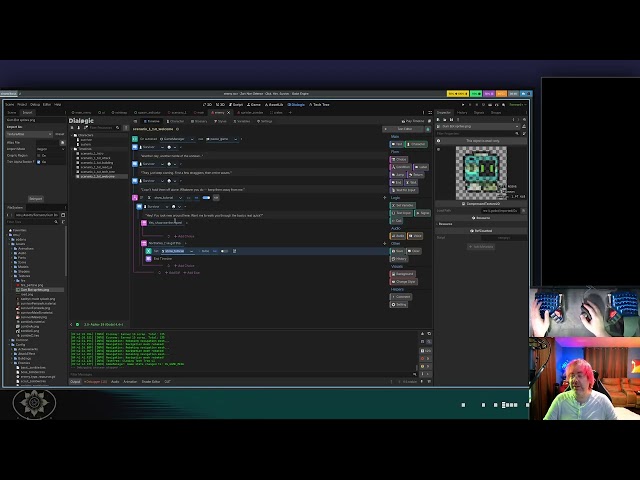Add a Choice event from Flow section
The width and height of the screenshot is (640, 480).
point(399,159)
